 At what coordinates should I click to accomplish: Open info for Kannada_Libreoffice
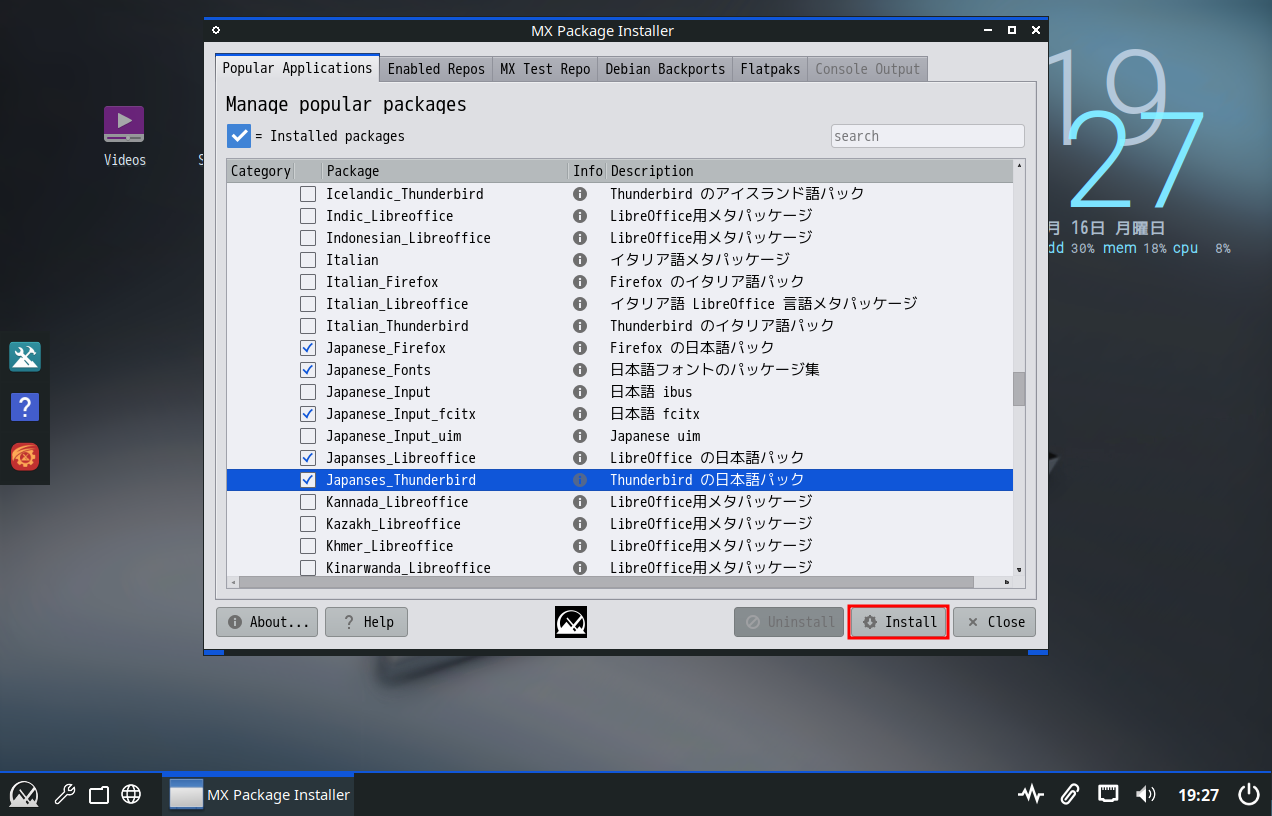(579, 502)
